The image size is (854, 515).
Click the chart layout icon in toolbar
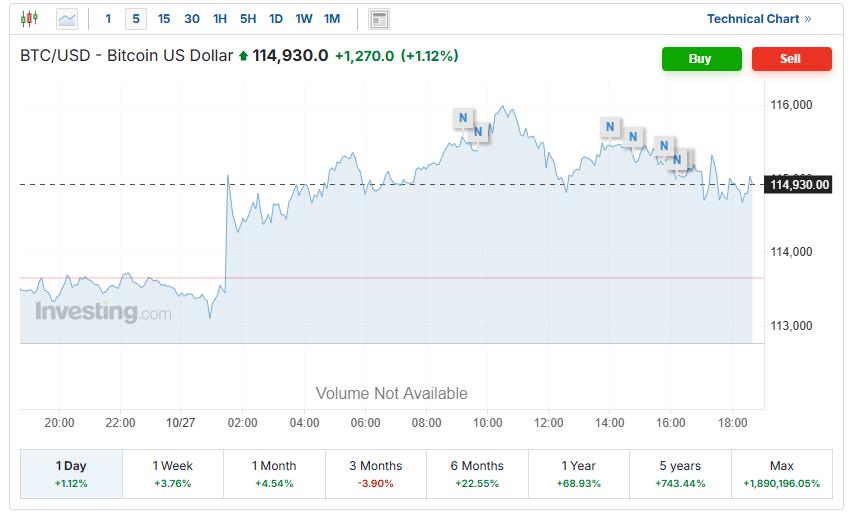tap(379, 19)
